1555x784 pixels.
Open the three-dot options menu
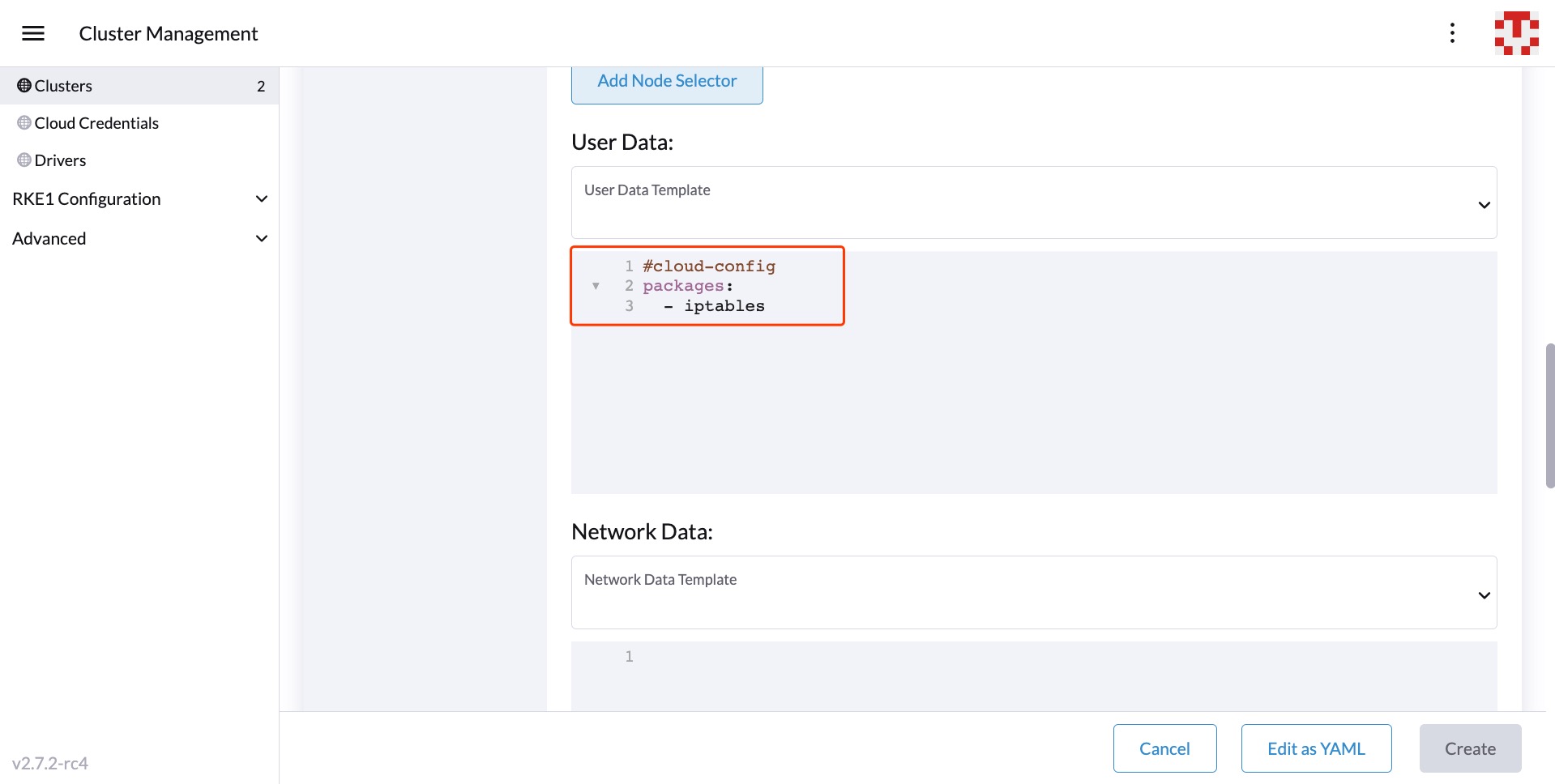(x=1452, y=32)
